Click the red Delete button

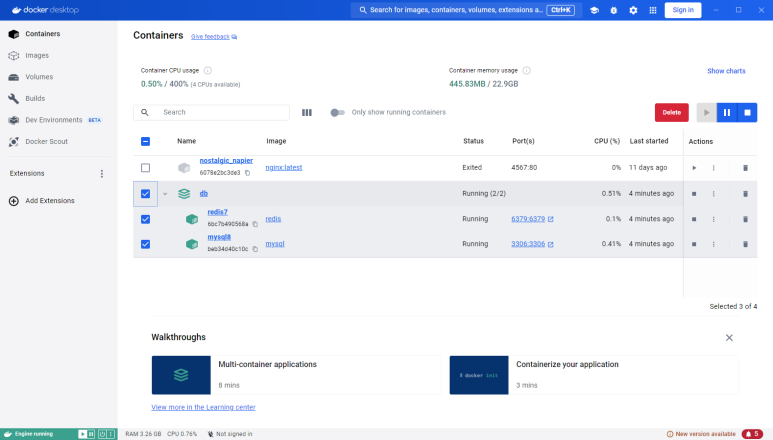(671, 112)
